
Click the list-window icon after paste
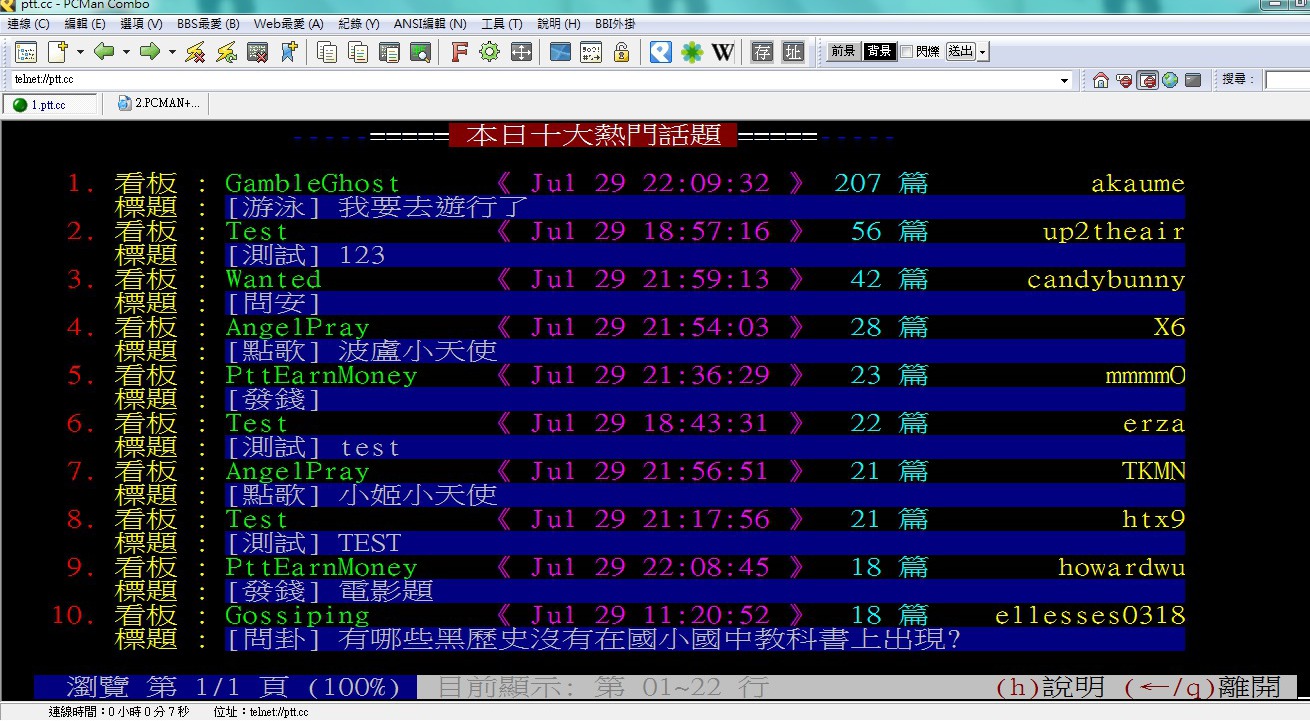click(389, 52)
